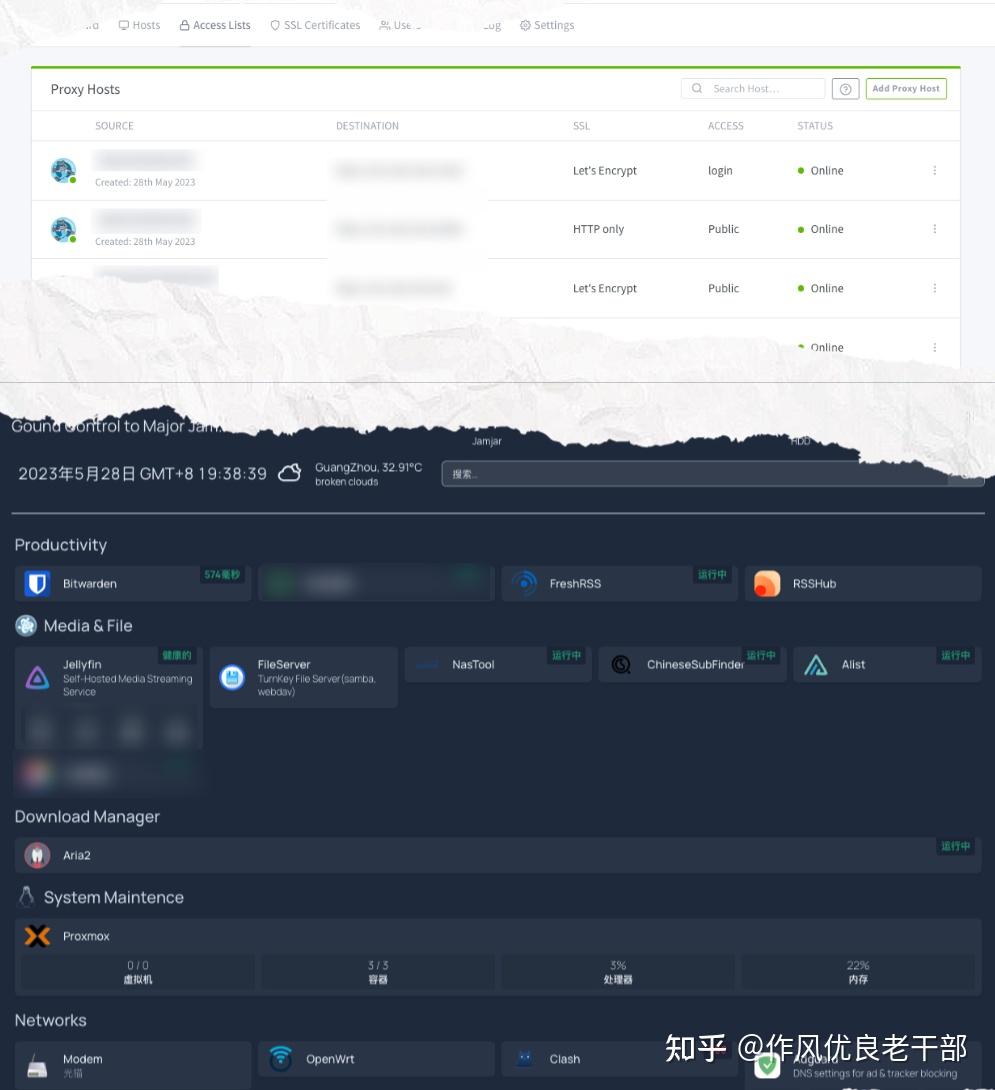Click the AdGuard shield icon
The image size is (995, 1090).
click(x=767, y=1066)
